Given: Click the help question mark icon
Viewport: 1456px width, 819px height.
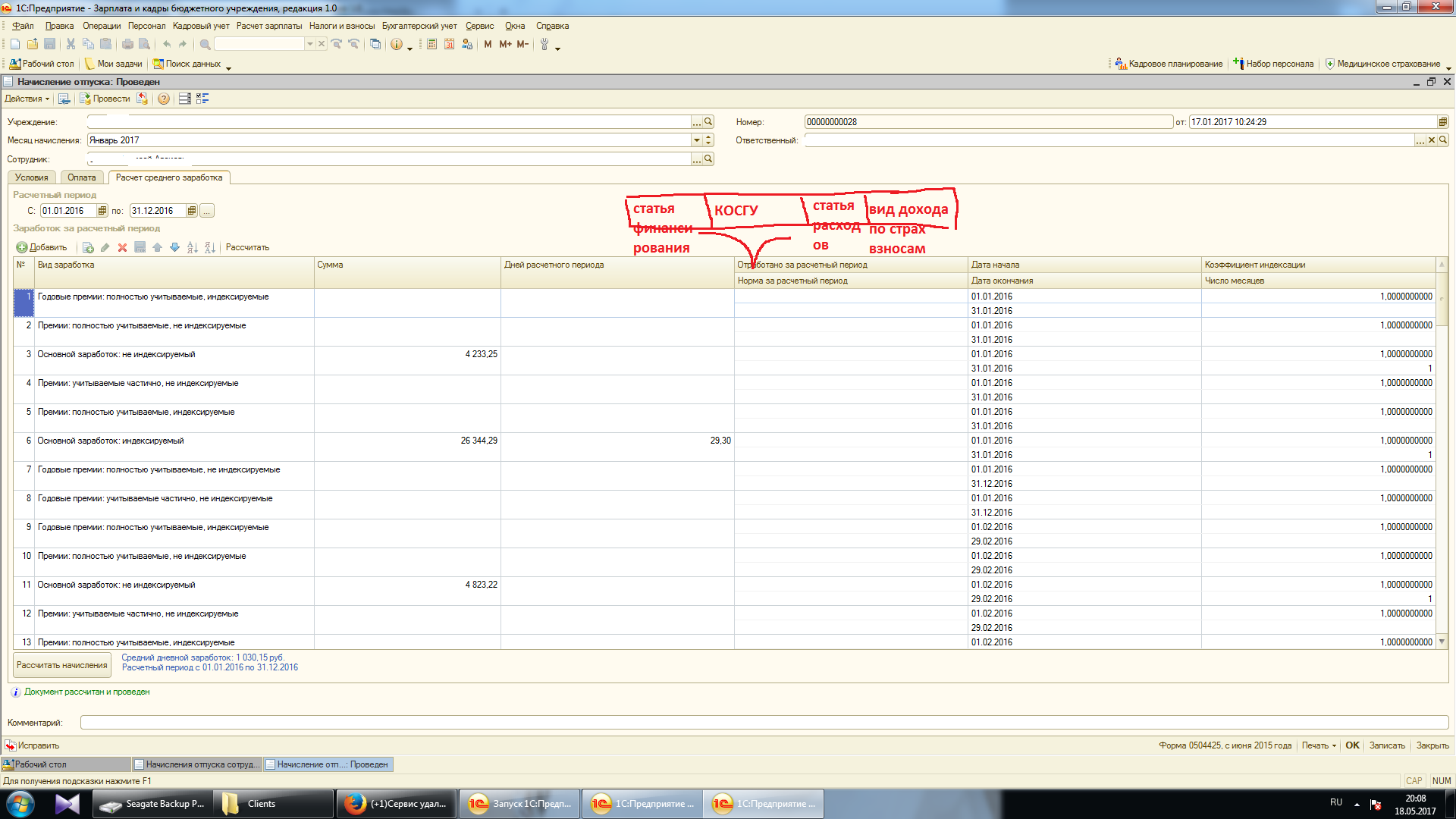Looking at the screenshot, I should 163,99.
